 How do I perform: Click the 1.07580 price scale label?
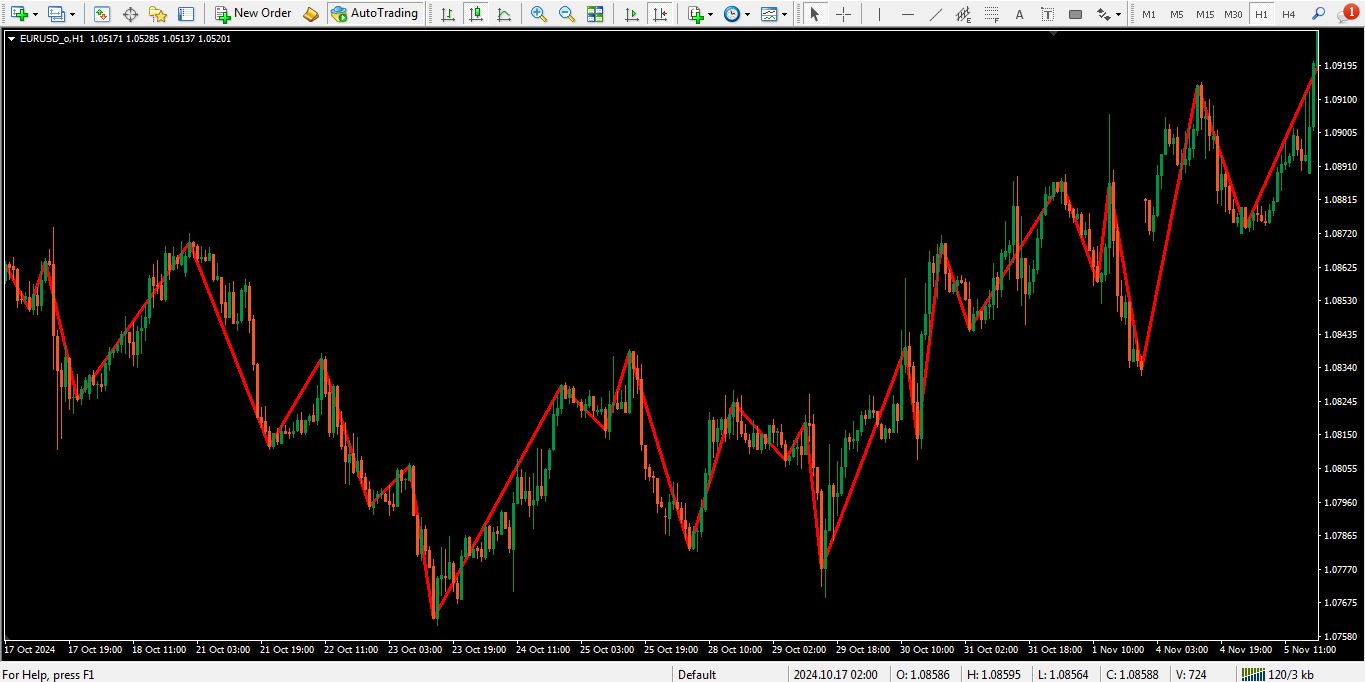[x=1338, y=636]
